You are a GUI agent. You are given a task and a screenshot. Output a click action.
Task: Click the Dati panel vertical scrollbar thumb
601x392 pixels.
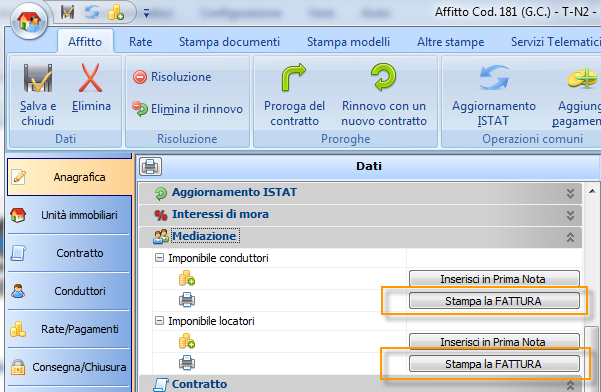point(592,359)
